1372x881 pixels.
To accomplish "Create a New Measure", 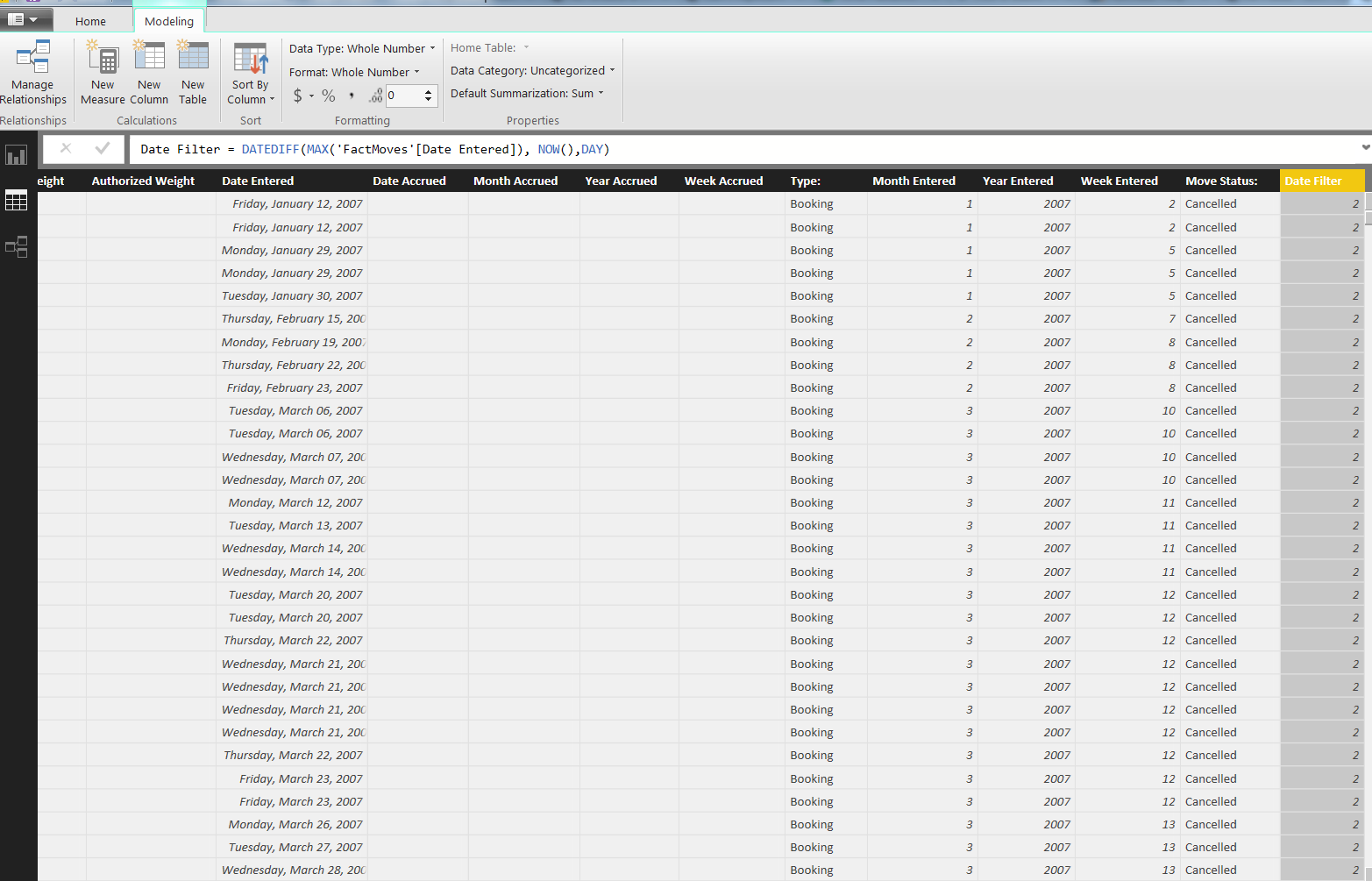I will [x=103, y=73].
